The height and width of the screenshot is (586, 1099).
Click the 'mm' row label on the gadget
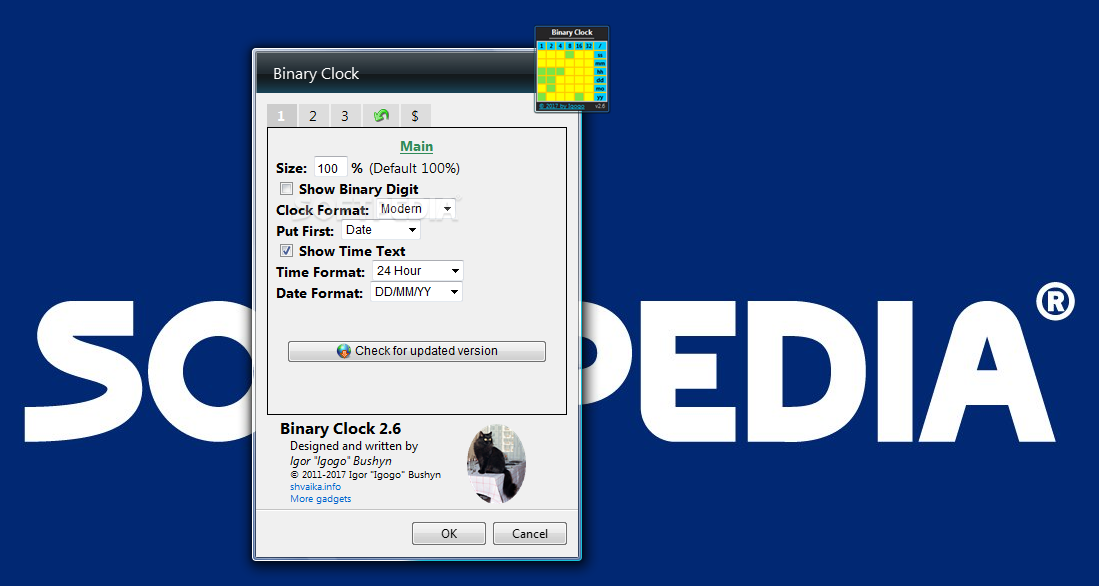[x=600, y=63]
